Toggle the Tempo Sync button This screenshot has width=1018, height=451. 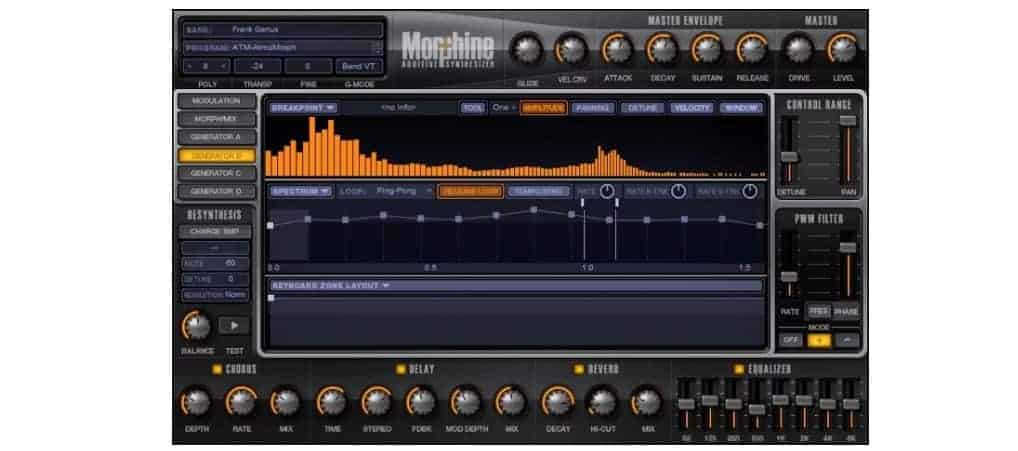pyautogui.click(x=539, y=191)
